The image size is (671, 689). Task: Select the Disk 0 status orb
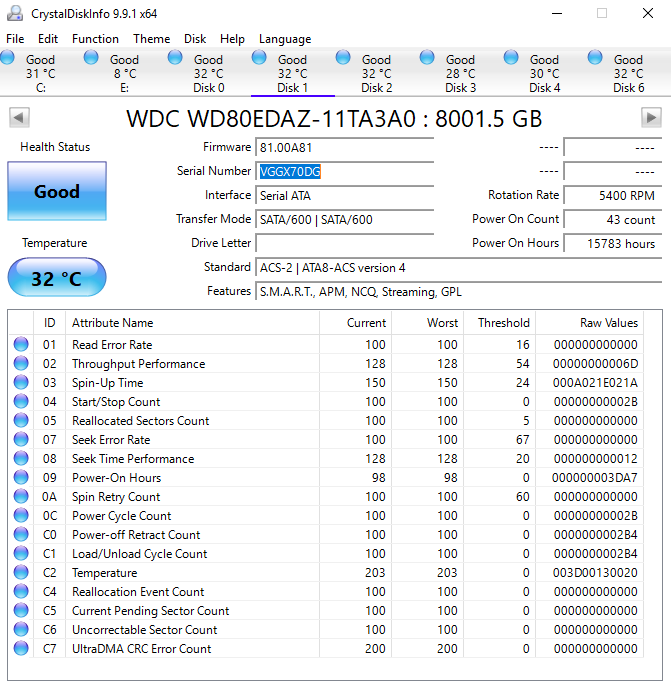pos(175,58)
